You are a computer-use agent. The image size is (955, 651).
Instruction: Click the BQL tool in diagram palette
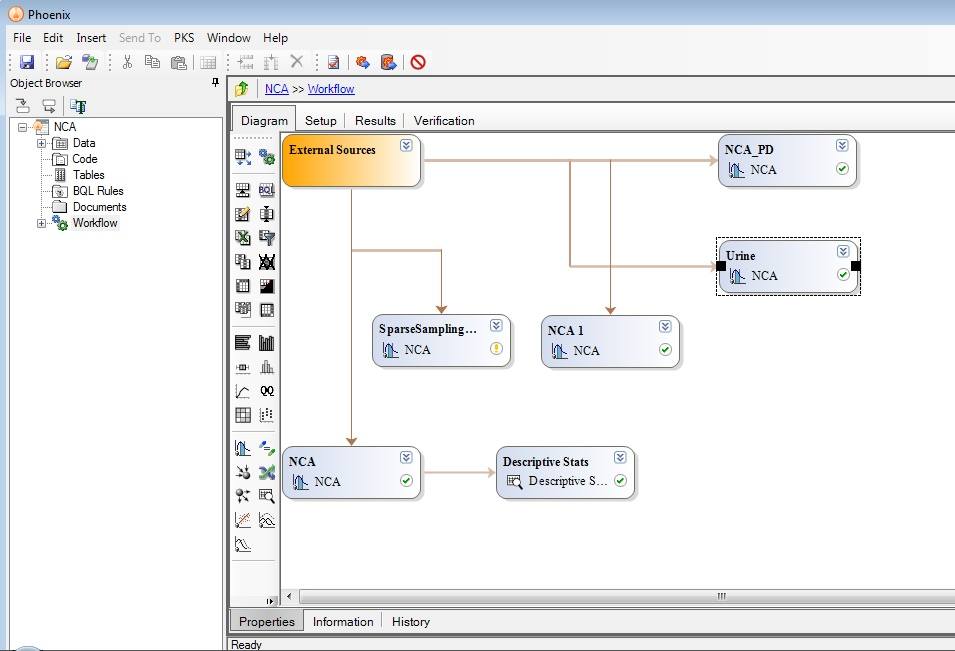pos(267,190)
